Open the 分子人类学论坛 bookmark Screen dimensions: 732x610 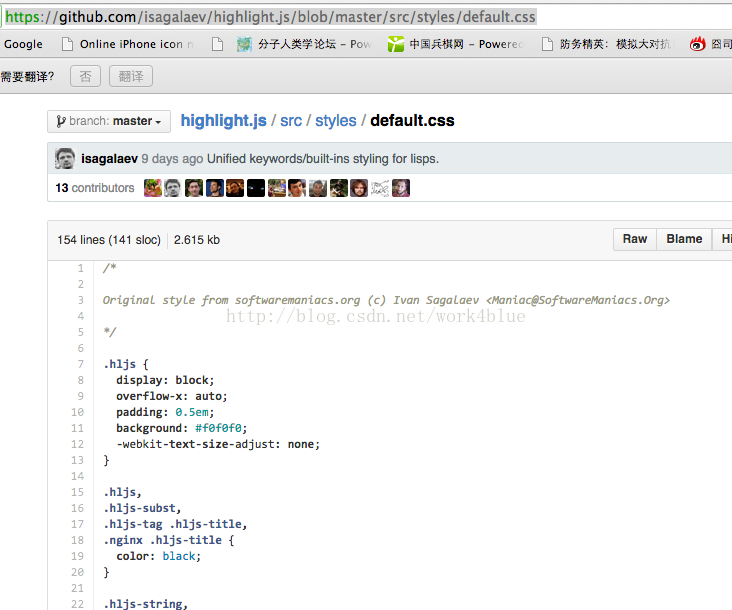(x=304, y=44)
